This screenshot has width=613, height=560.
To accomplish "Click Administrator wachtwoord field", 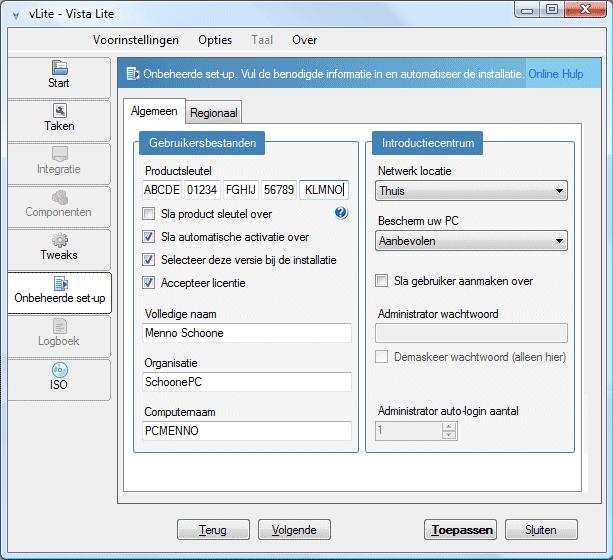I will coord(471,333).
